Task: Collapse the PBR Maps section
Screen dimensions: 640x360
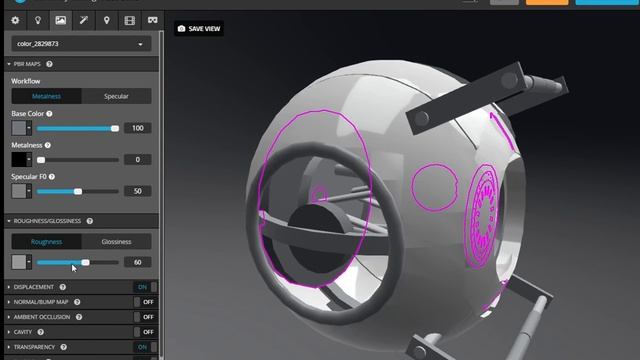Action: pos(9,64)
